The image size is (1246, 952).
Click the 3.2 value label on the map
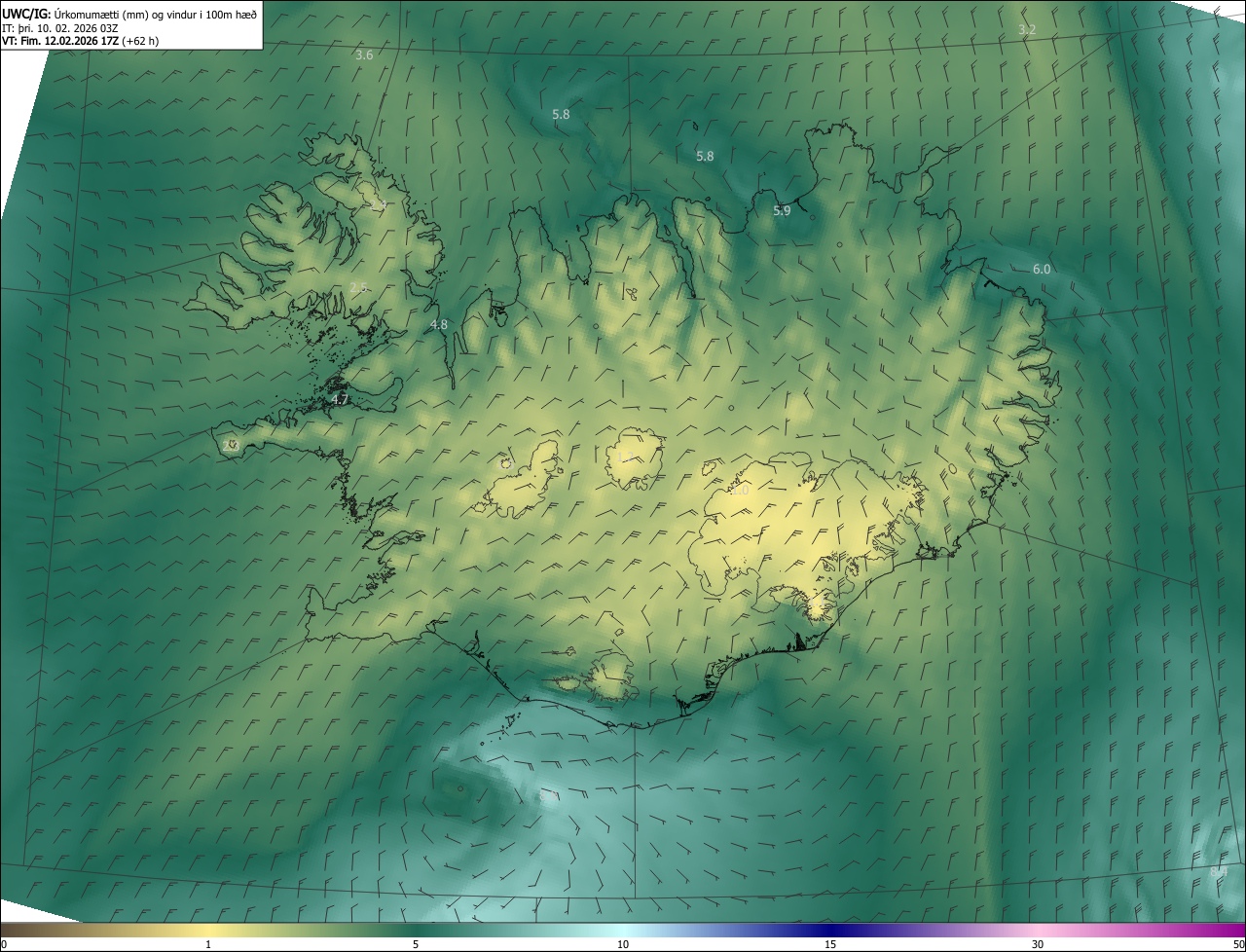click(1027, 30)
